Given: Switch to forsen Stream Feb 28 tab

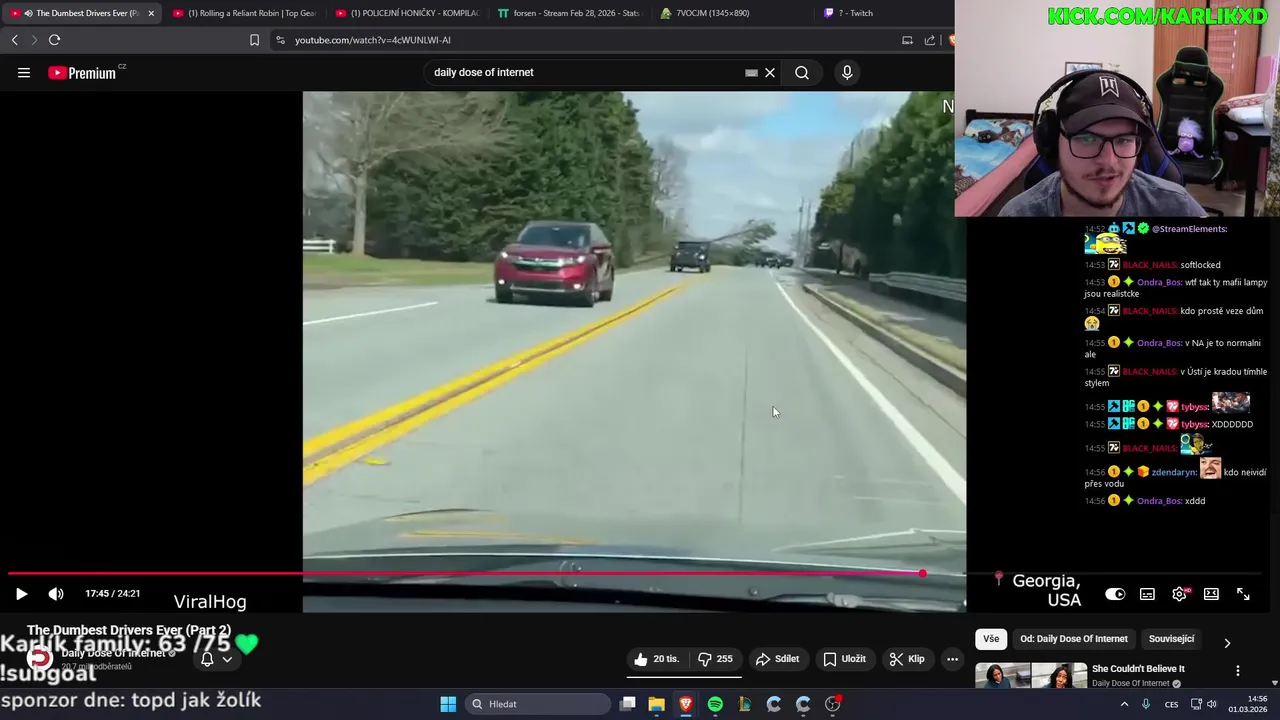Looking at the screenshot, I should pyautogui.click(x=569, y=13).
